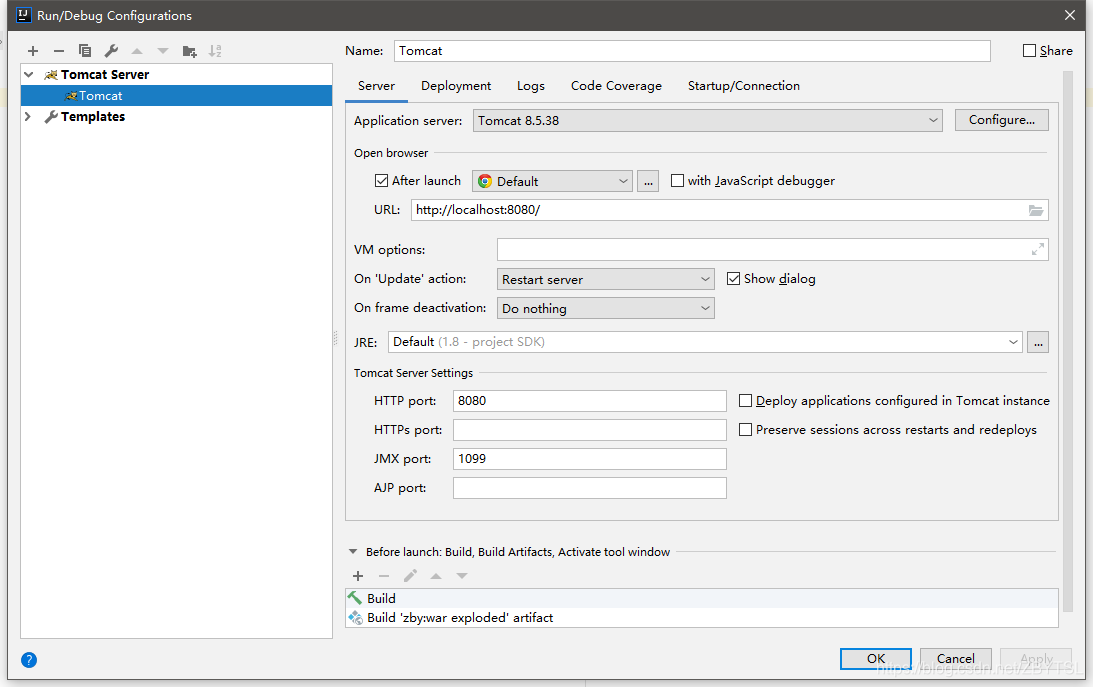
Task: Copy configuration icon in toolbar
Action: pyautogui.click(x=85, y=51)
